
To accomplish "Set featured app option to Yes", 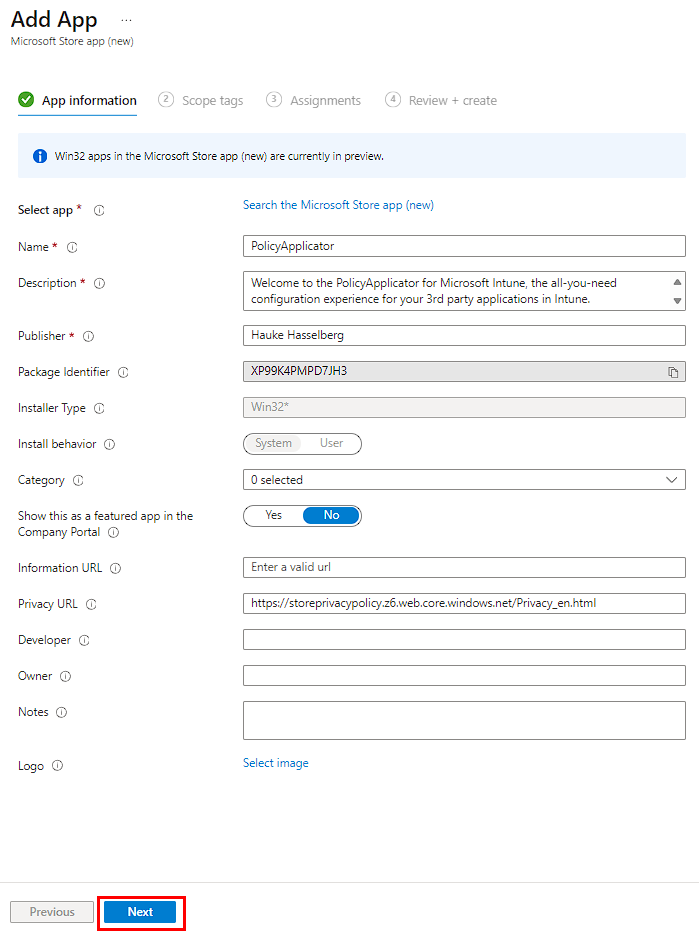I will [x=274, y=515].
